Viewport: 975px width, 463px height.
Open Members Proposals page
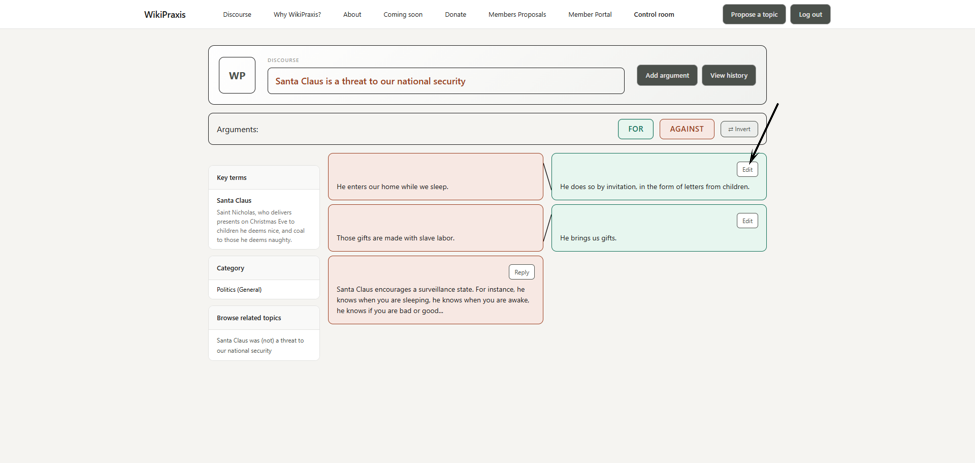tap(517, 14)
